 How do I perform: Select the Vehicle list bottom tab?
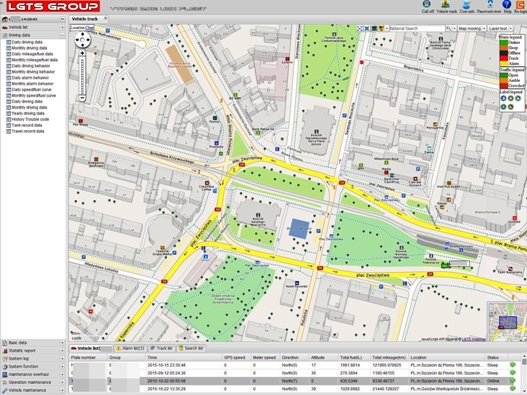(91, 348)
